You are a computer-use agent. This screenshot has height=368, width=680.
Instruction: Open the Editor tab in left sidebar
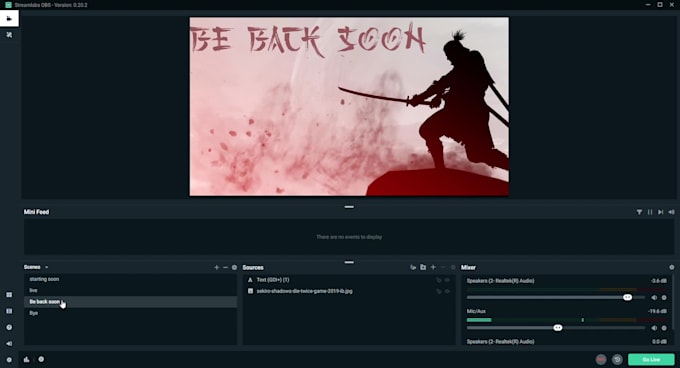[9, 19]
